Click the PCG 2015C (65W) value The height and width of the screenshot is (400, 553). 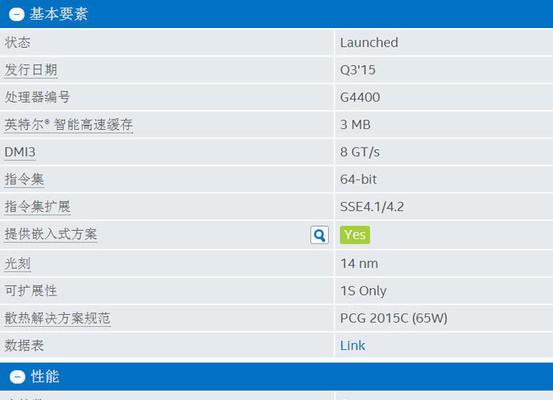(x=394, y=318)
